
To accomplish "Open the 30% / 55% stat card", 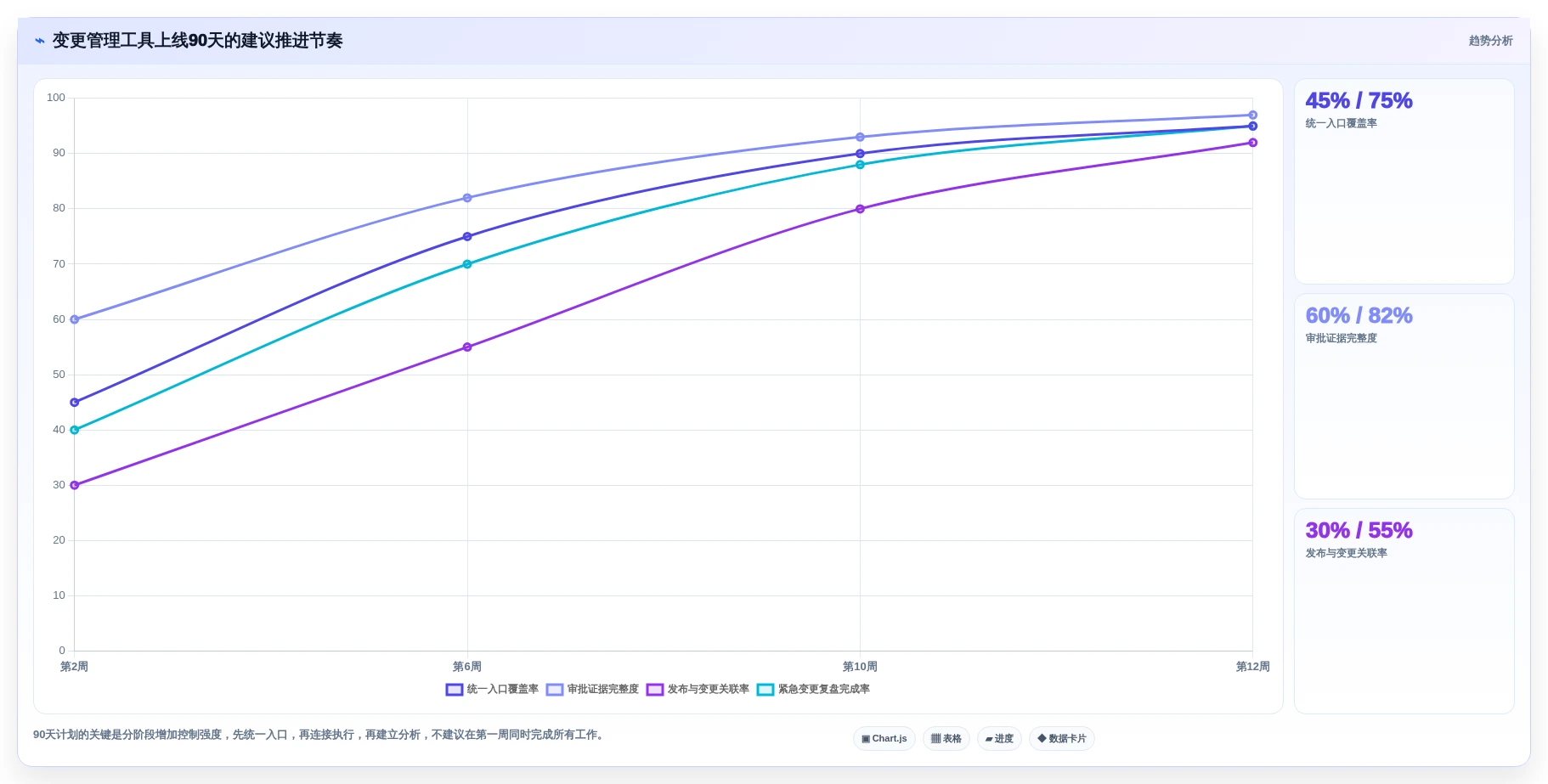I will [1404, 612].
